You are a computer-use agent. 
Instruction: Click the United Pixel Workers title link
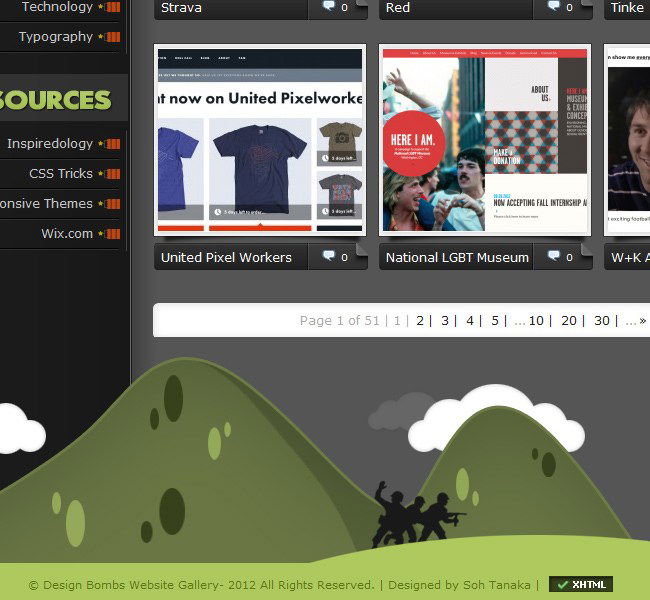[226, 257]
